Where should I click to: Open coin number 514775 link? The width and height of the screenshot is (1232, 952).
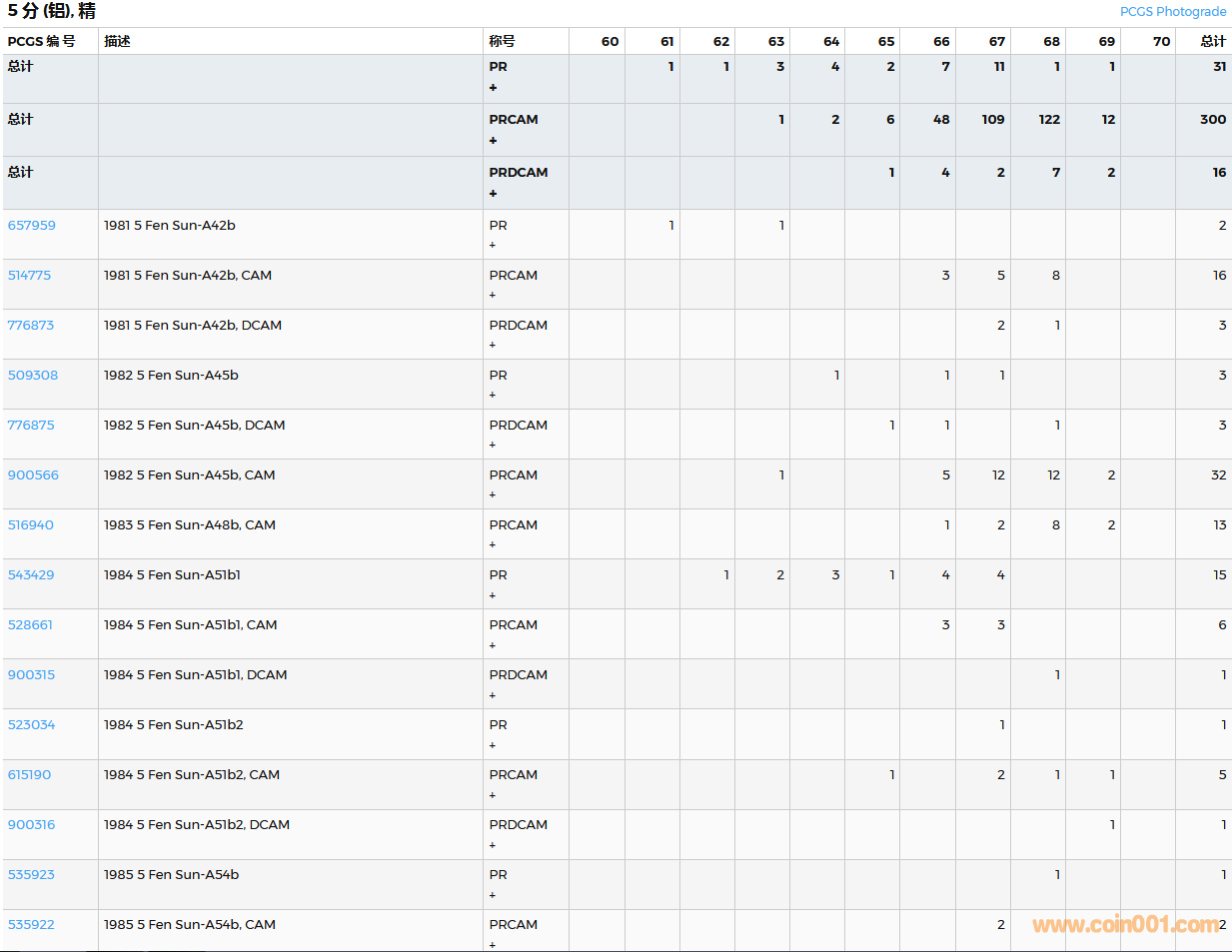[29, 276]
